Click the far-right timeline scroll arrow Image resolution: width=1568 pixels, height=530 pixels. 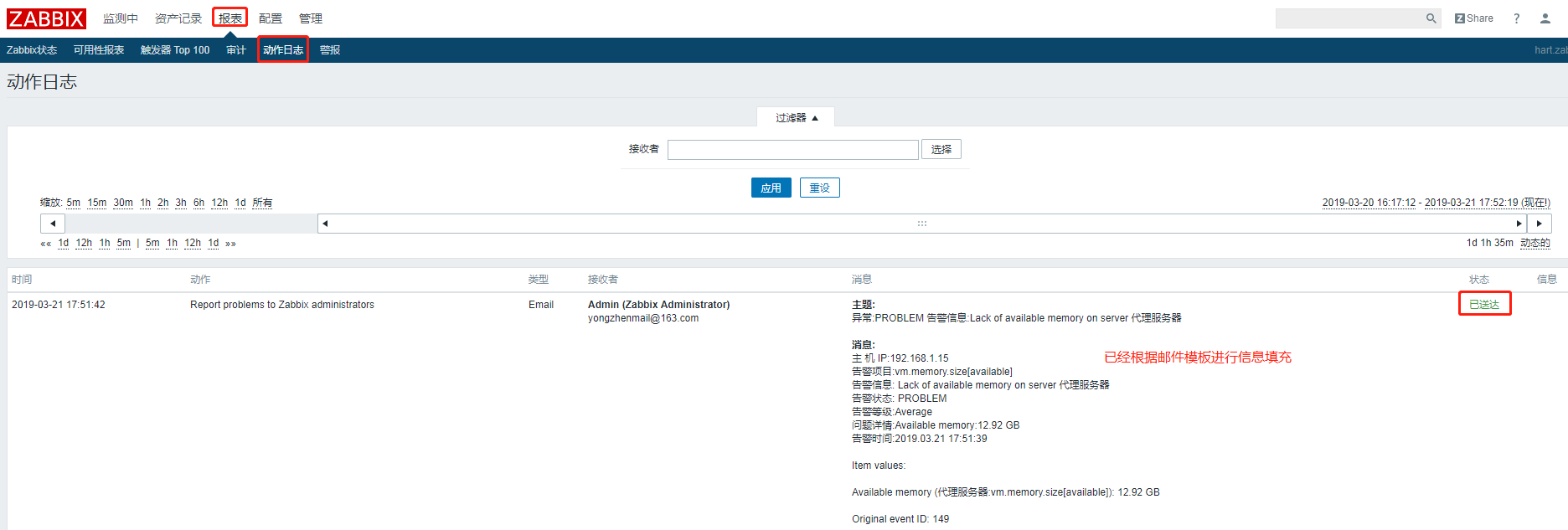coord(1540,224)
